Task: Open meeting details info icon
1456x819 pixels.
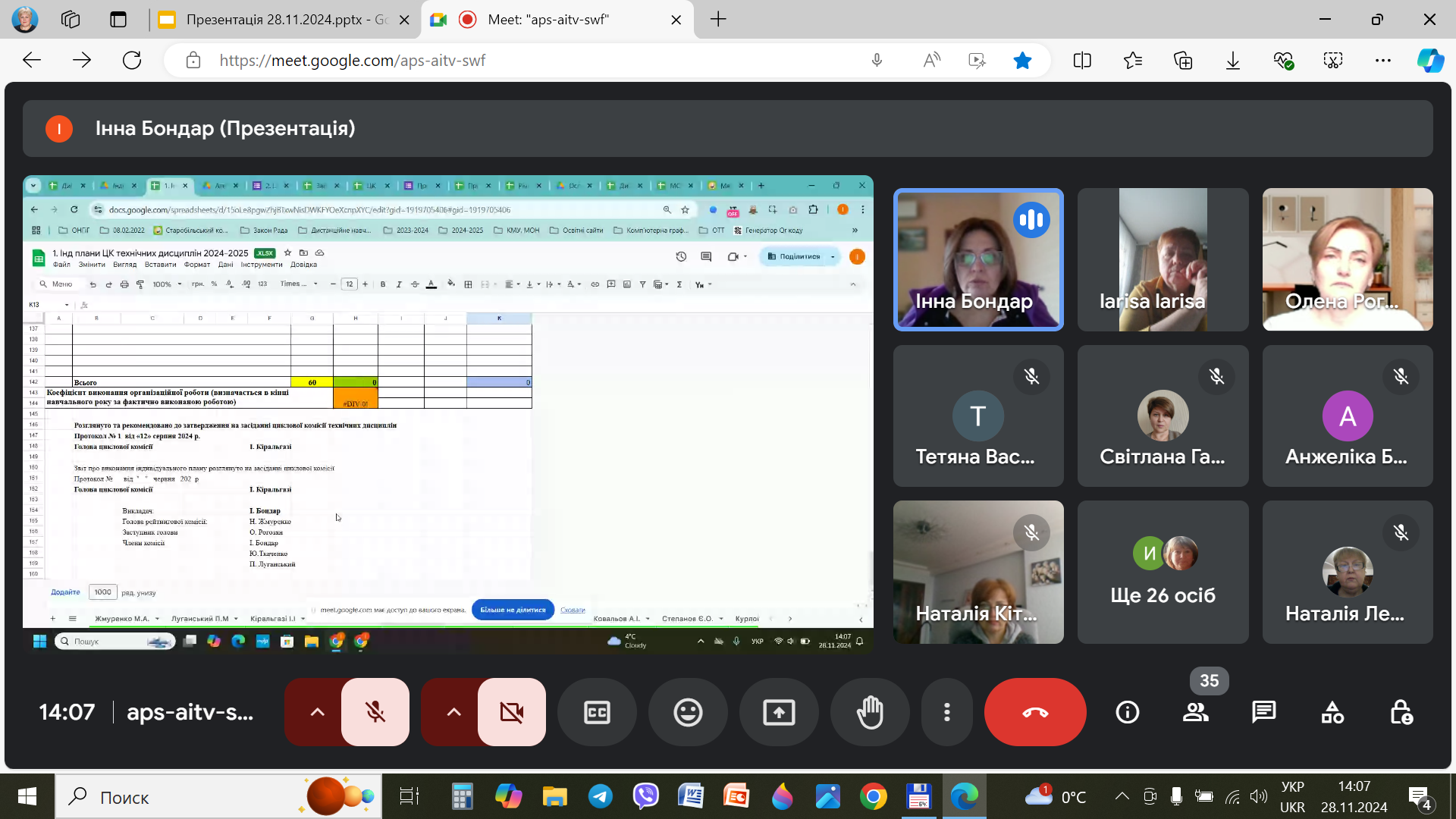Action: click(1128, 712)
